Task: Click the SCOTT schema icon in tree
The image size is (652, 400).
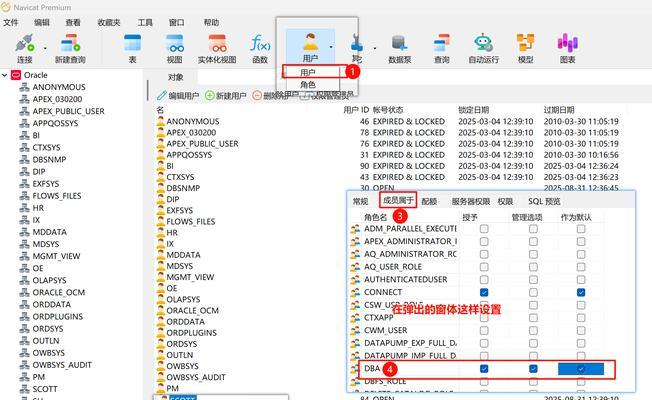Action: tap(25, 389)
